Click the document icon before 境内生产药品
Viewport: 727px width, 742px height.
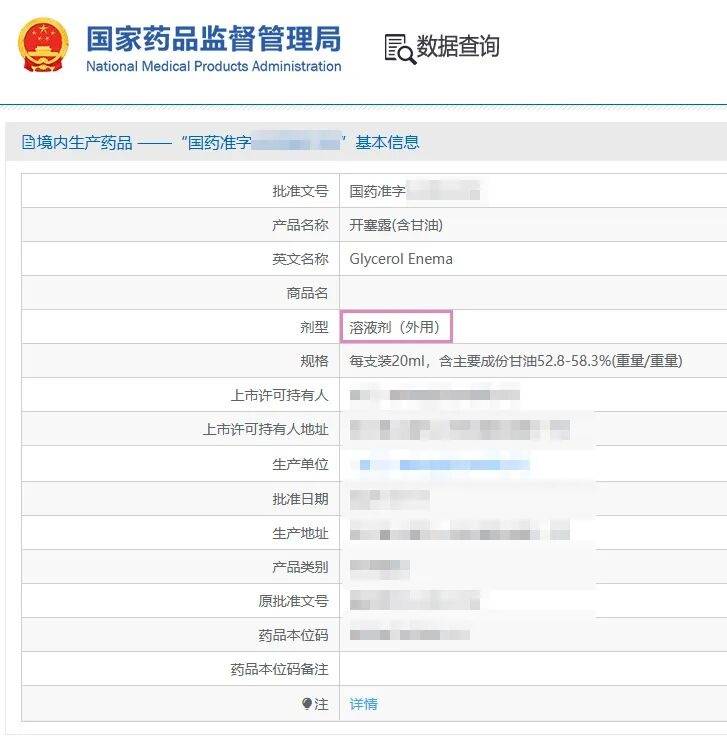pyautogui.click(x=28, y=142)
